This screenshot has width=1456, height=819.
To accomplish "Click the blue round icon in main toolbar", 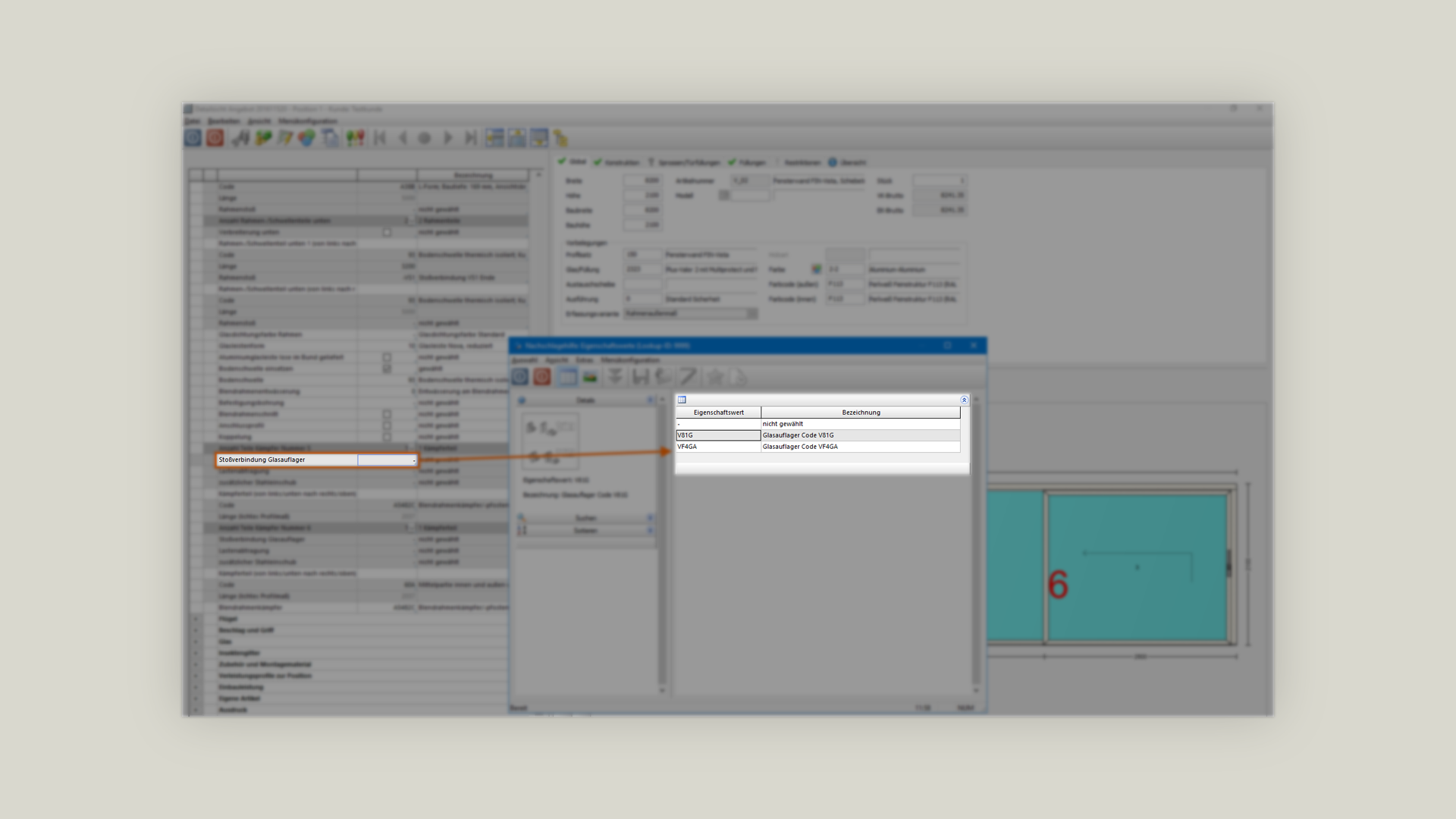I will (193, 137).
